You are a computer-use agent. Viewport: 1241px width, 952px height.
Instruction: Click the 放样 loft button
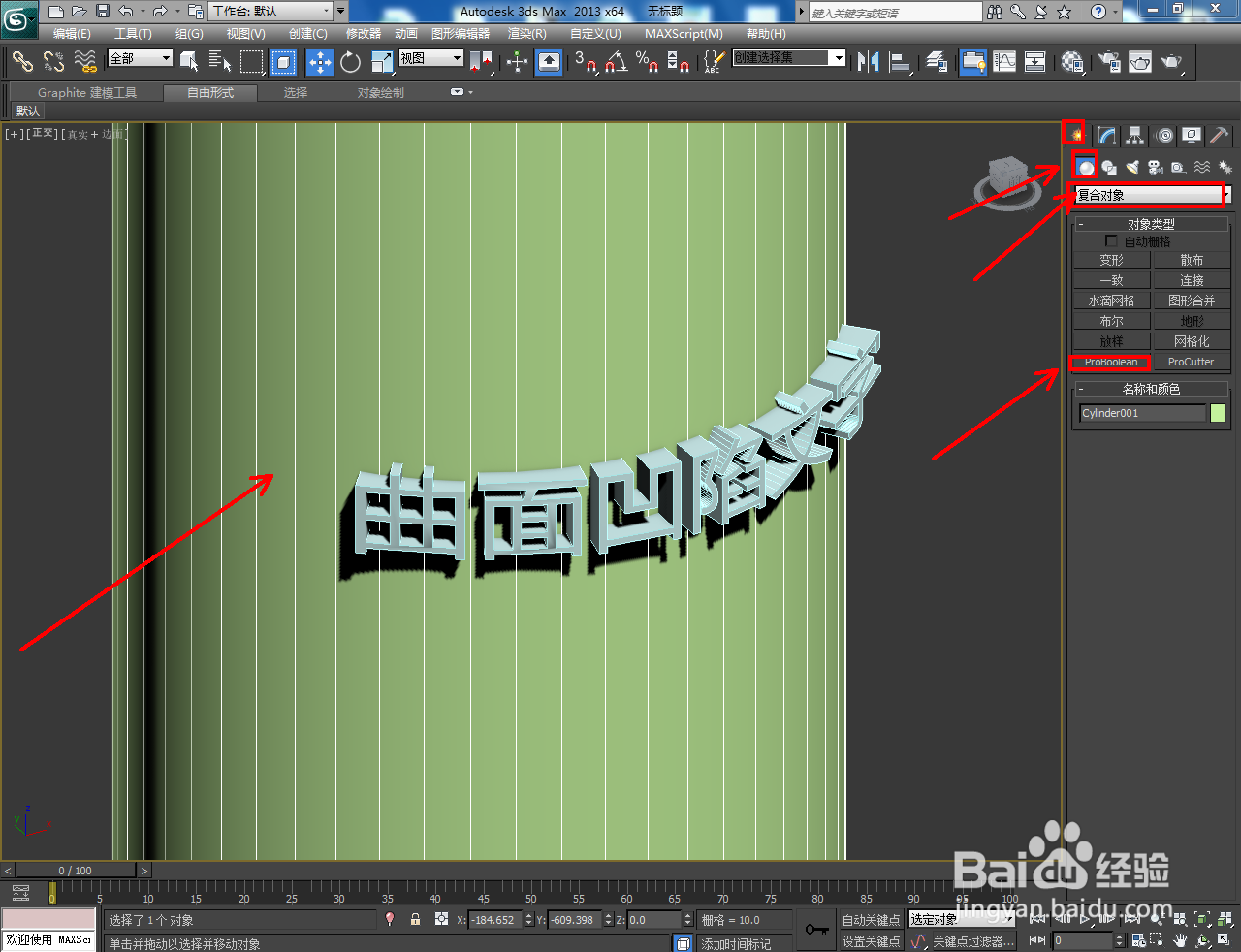(x=1111, y=341)
